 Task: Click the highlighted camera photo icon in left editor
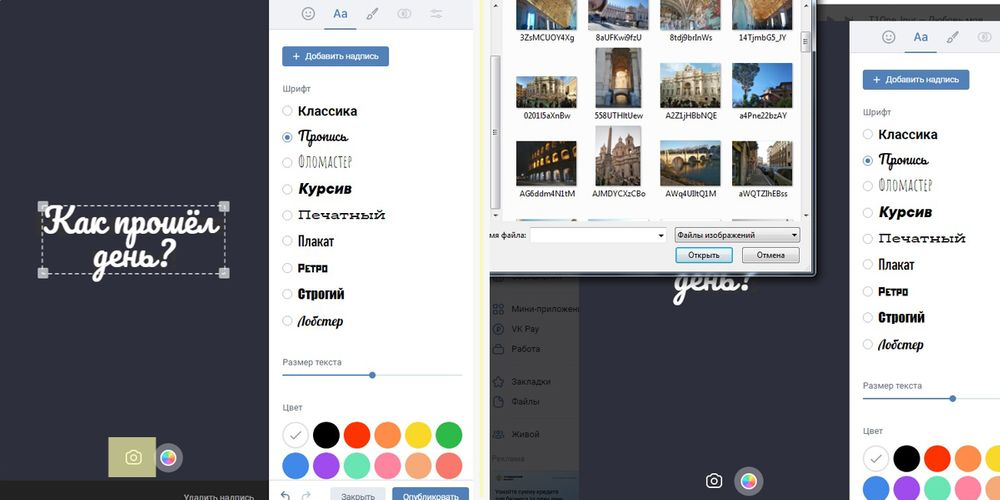click(133, 457)
